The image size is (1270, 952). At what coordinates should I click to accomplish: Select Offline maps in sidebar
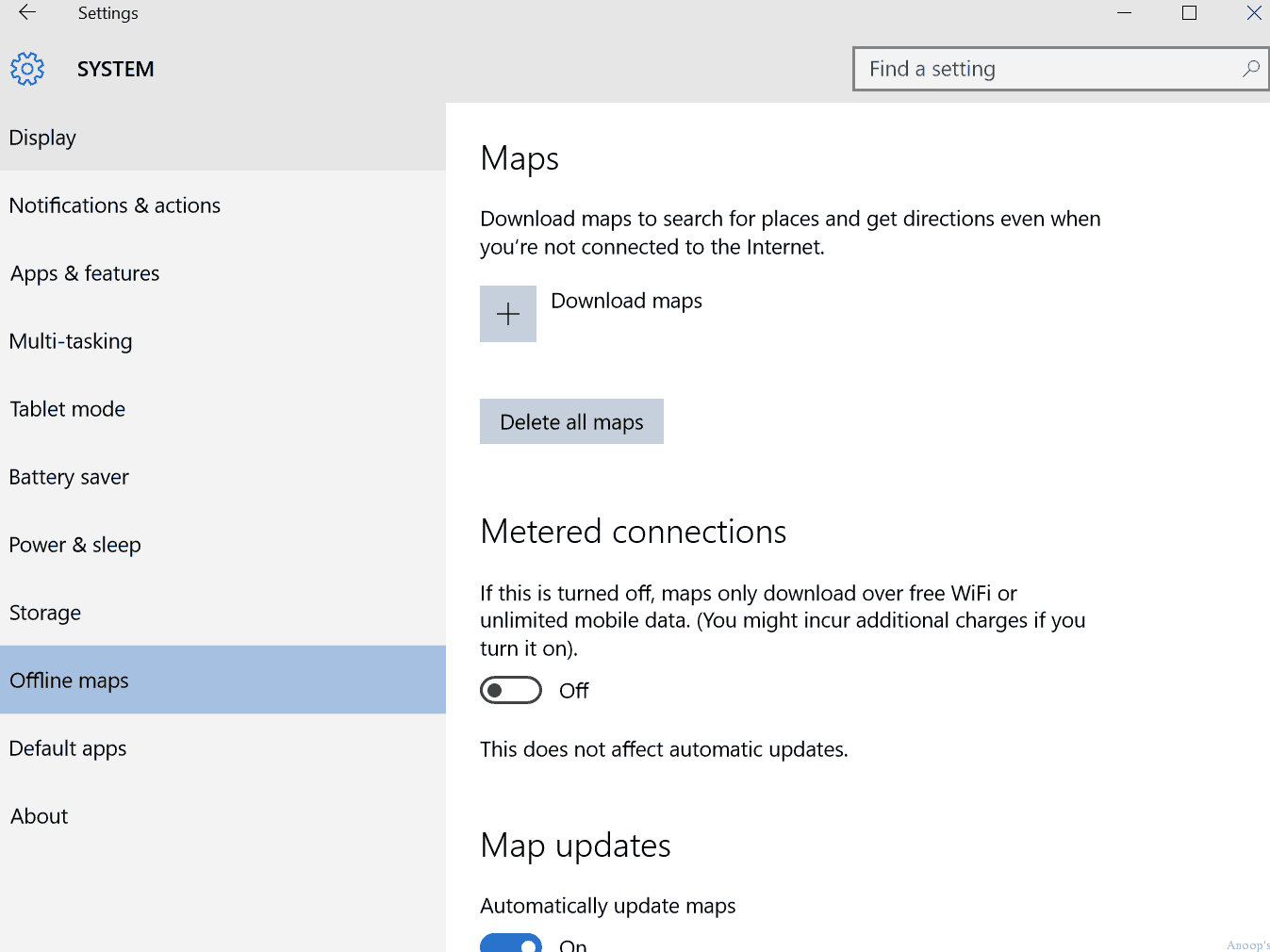[223, 680]
